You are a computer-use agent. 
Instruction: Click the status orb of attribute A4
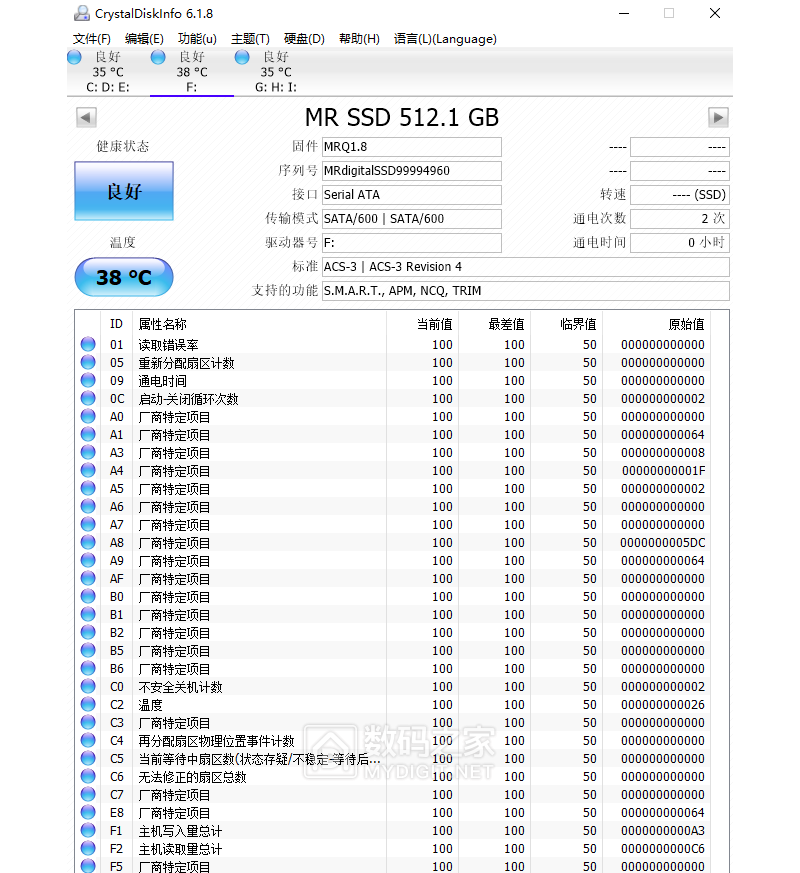coord(88,470)
